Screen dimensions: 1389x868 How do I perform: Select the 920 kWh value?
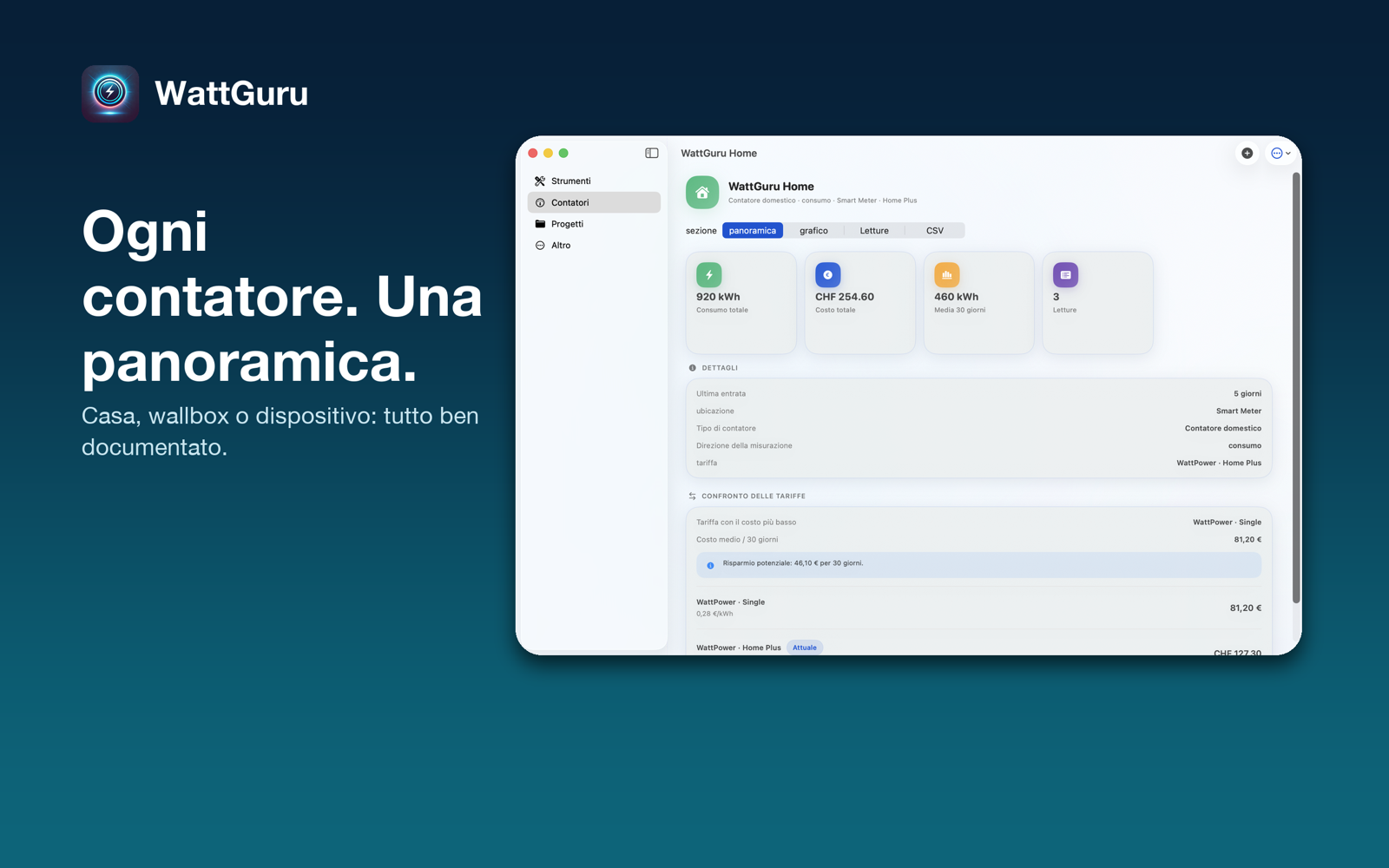(x=718, y=297)
